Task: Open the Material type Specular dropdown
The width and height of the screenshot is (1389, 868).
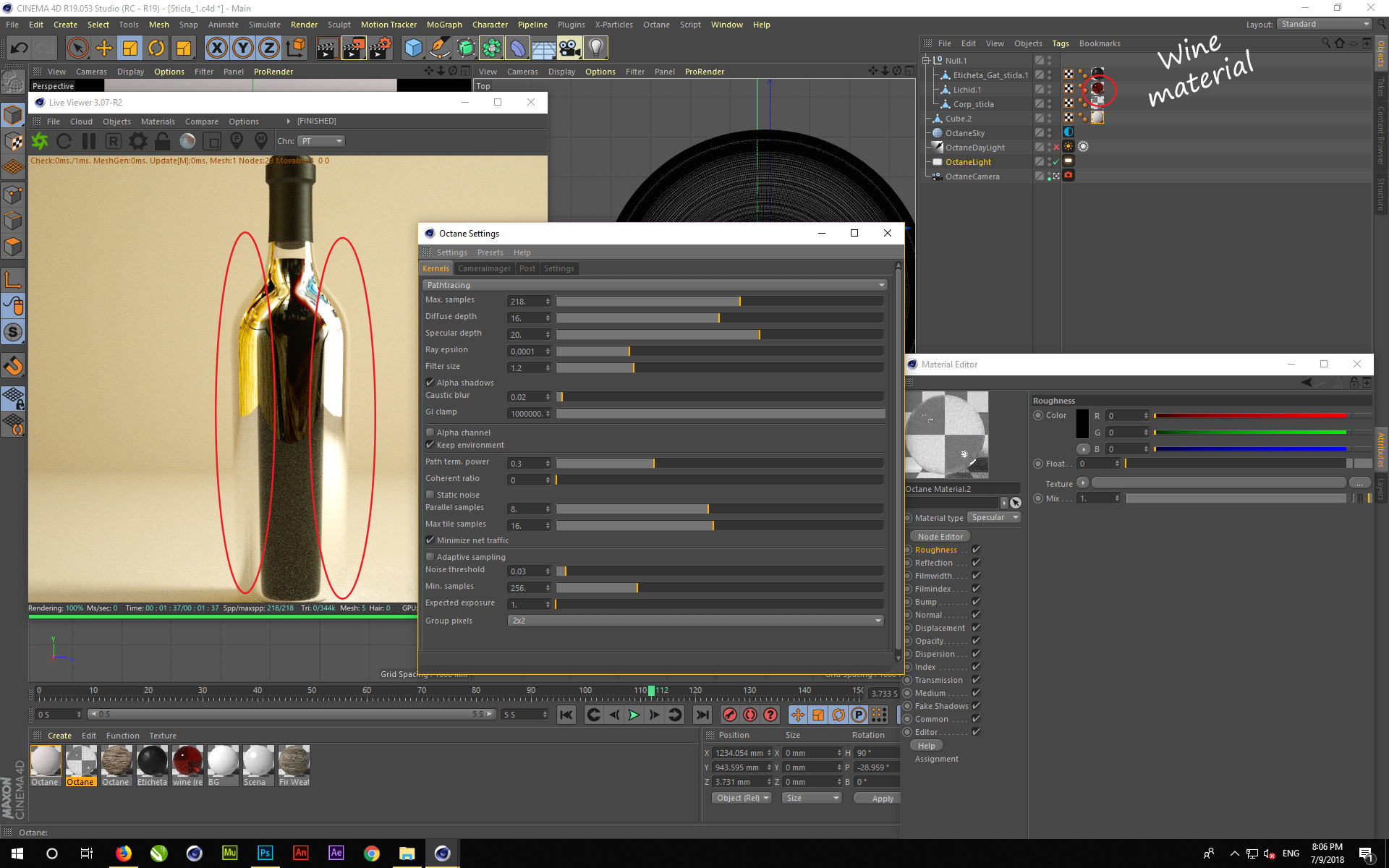Action: click(x=994, y=518)
